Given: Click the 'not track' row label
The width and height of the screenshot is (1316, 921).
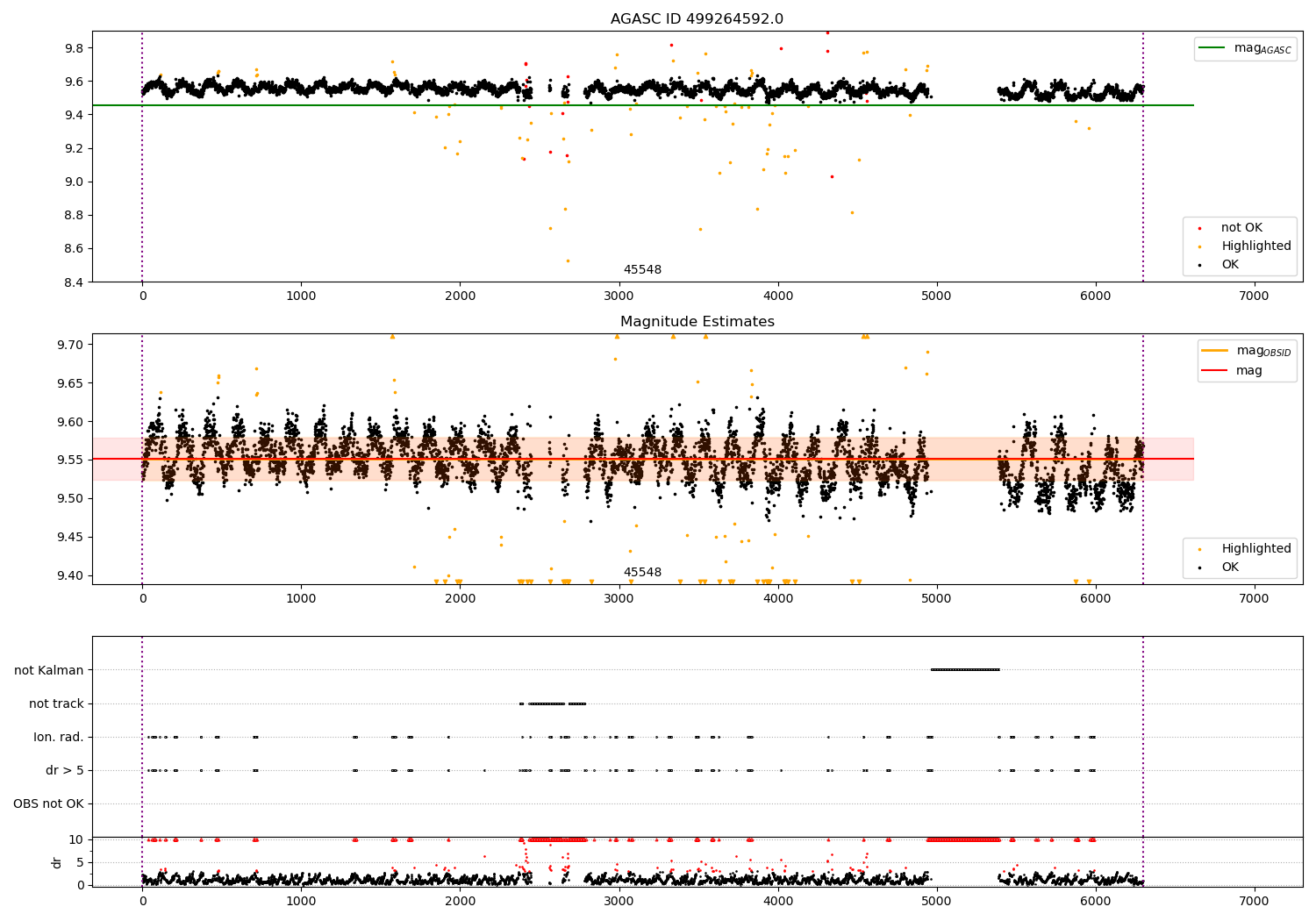Looking at the screenshot, I should pyautogui.click(x=56, y=703).
